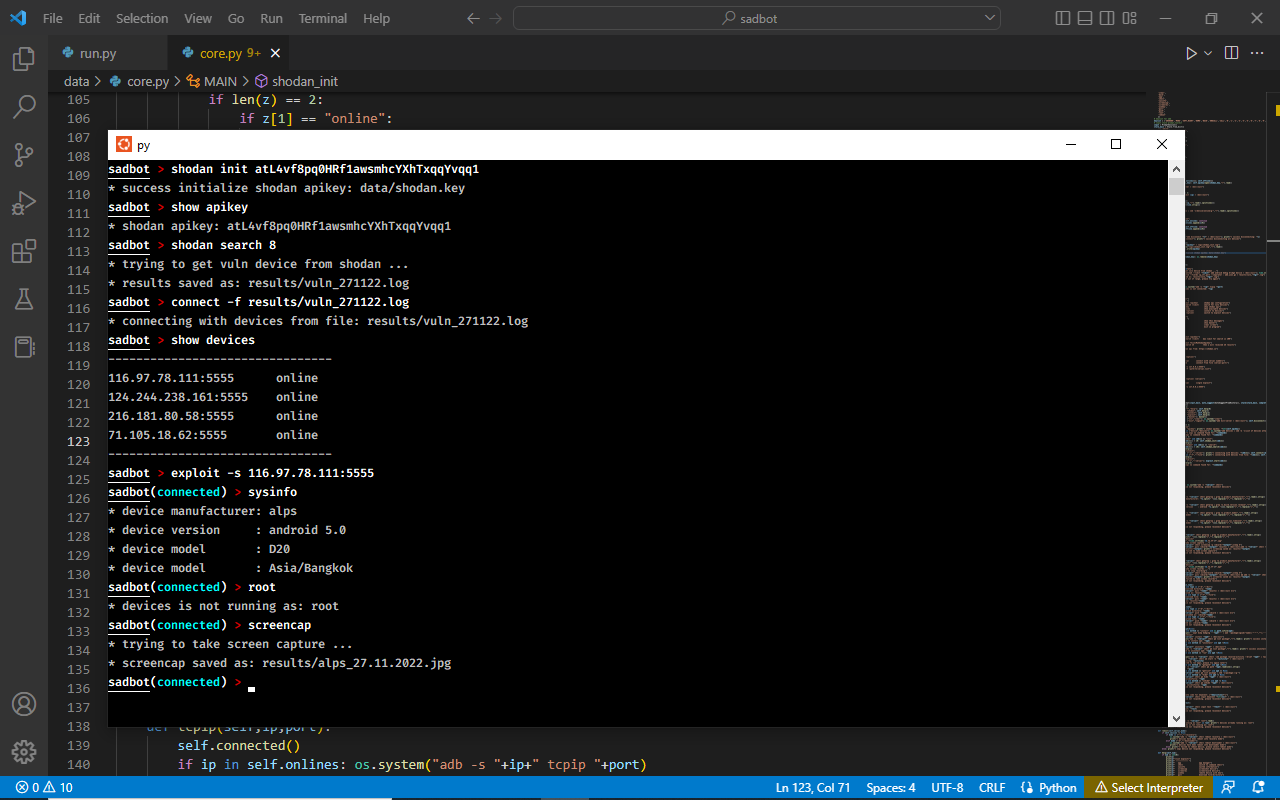Click terminal scrollbar up arrow
Viewport: 1280px width, 800px height.
click(x=1176, y=169)
